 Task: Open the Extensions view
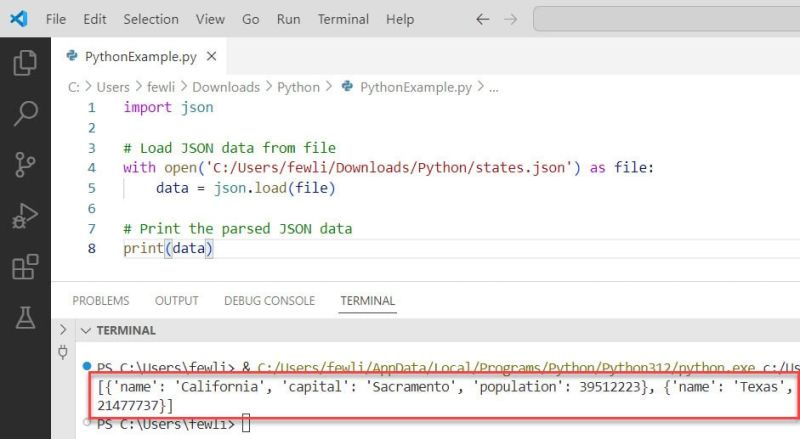[x=25, y=266]
